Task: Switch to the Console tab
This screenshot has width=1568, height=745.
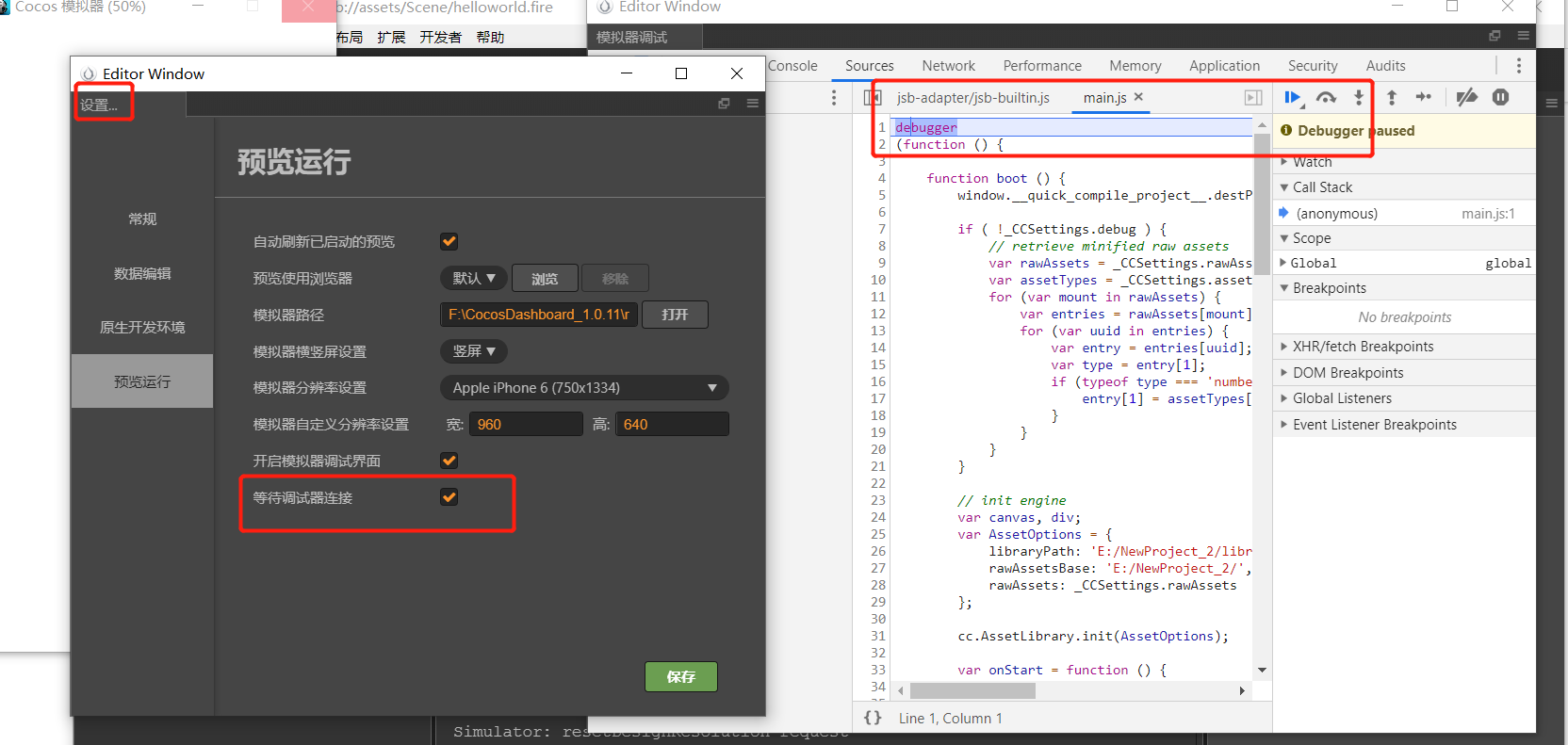Action: pyautogui.click(x=792, y=65)
